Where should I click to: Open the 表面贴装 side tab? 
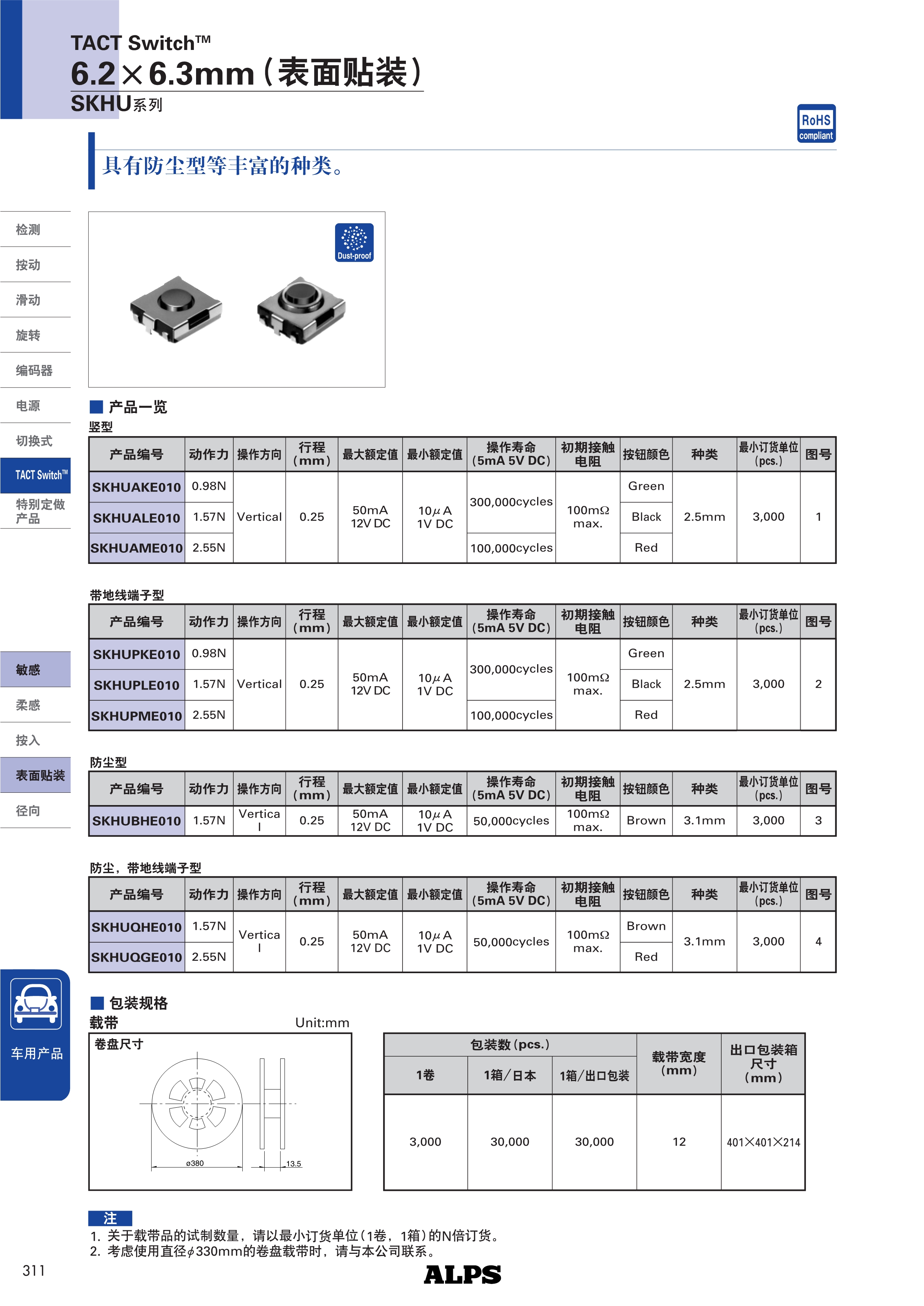coord(40,776)
